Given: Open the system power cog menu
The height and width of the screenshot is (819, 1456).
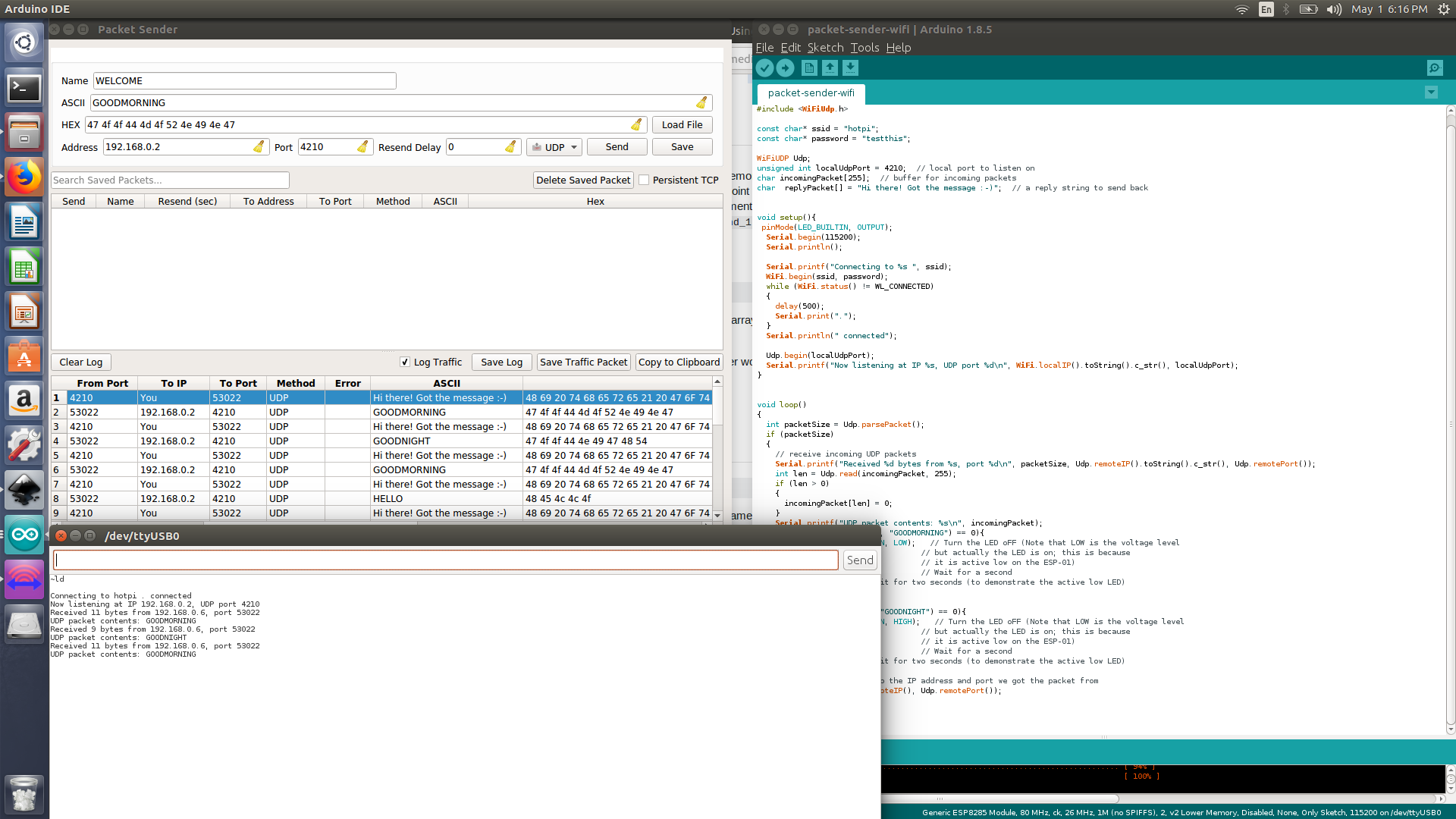Looking at the screenshot, I should pyautogui.click(x=1443, y=9).
